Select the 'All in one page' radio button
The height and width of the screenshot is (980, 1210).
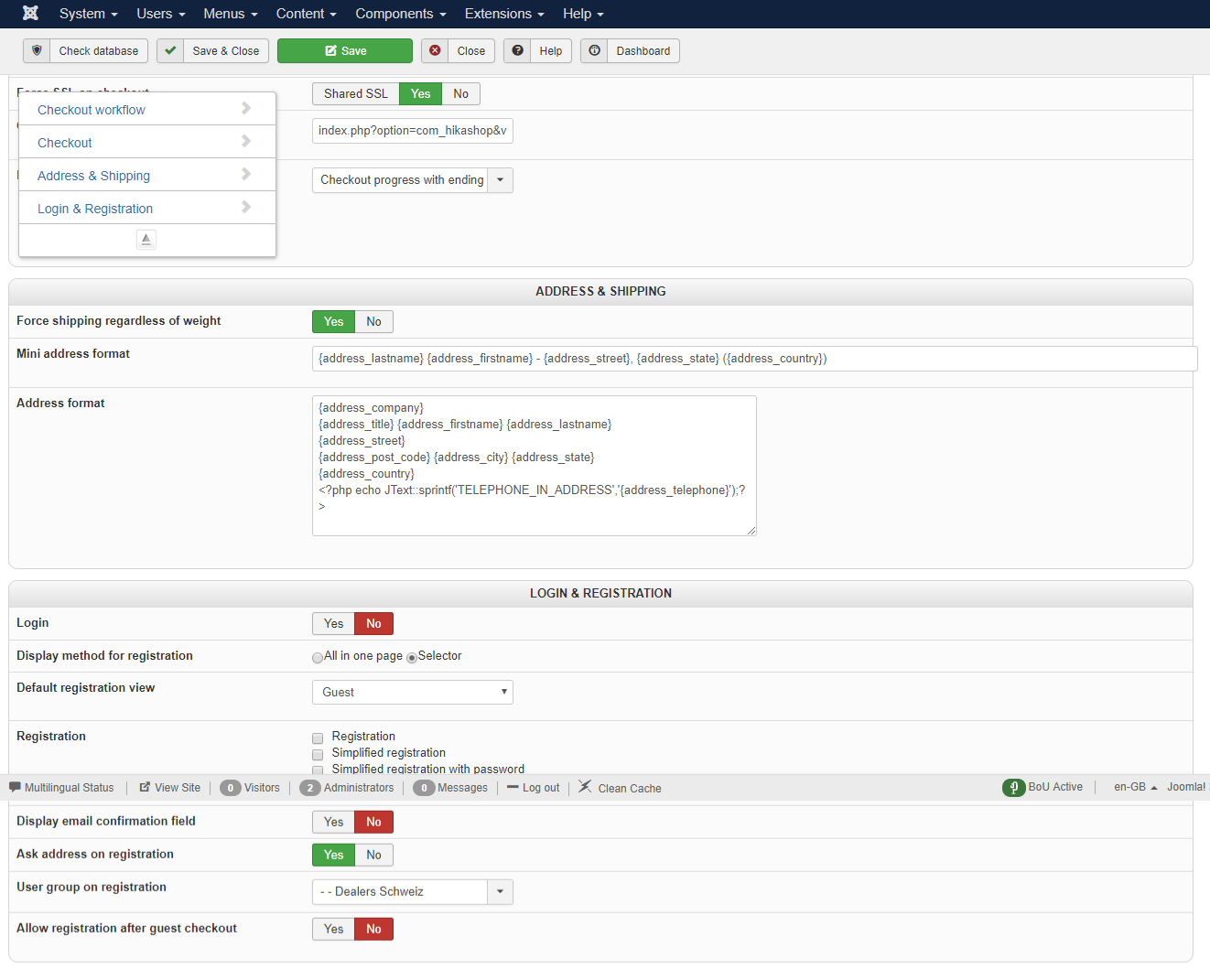coord(318,658)
